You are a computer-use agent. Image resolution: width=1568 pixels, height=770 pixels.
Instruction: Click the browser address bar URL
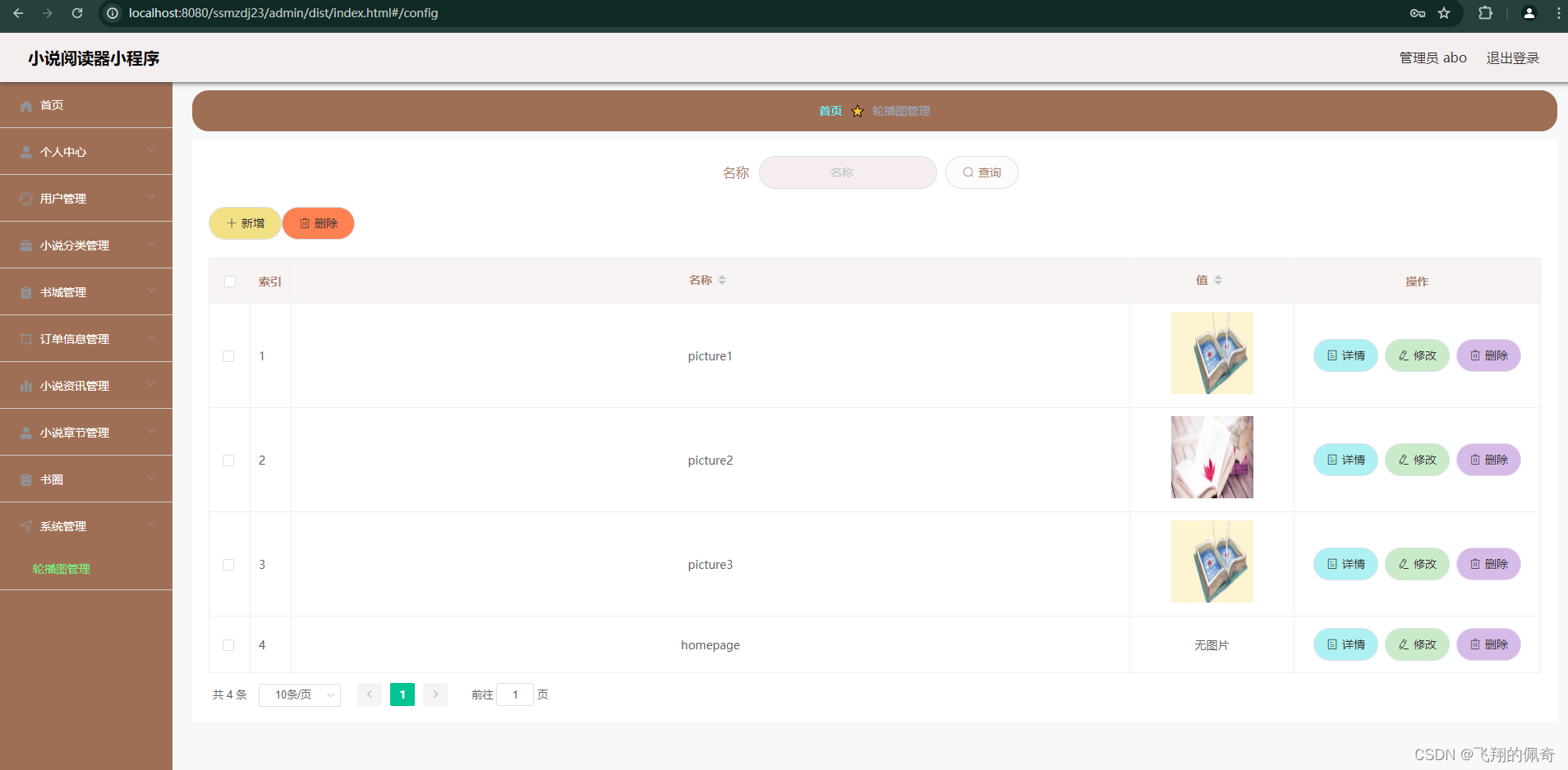(x=283, y=13)
